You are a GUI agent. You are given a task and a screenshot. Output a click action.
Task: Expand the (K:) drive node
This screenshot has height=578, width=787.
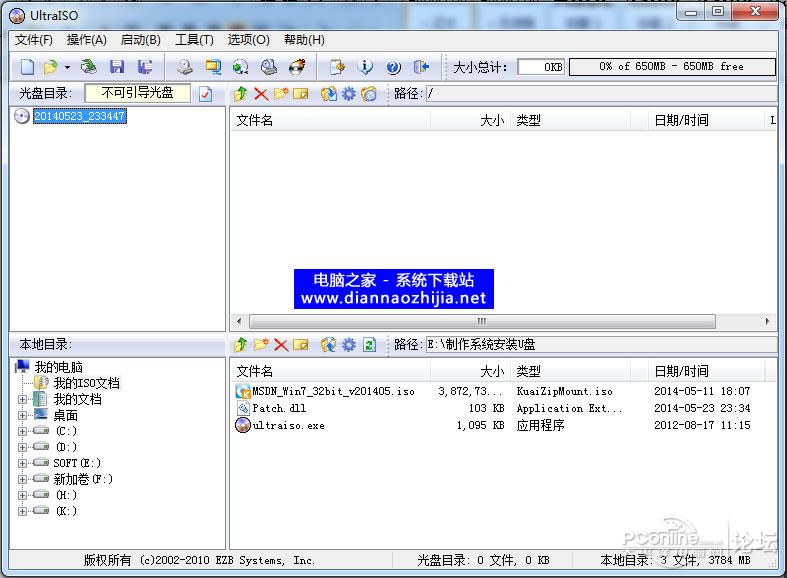coord(22,511)
